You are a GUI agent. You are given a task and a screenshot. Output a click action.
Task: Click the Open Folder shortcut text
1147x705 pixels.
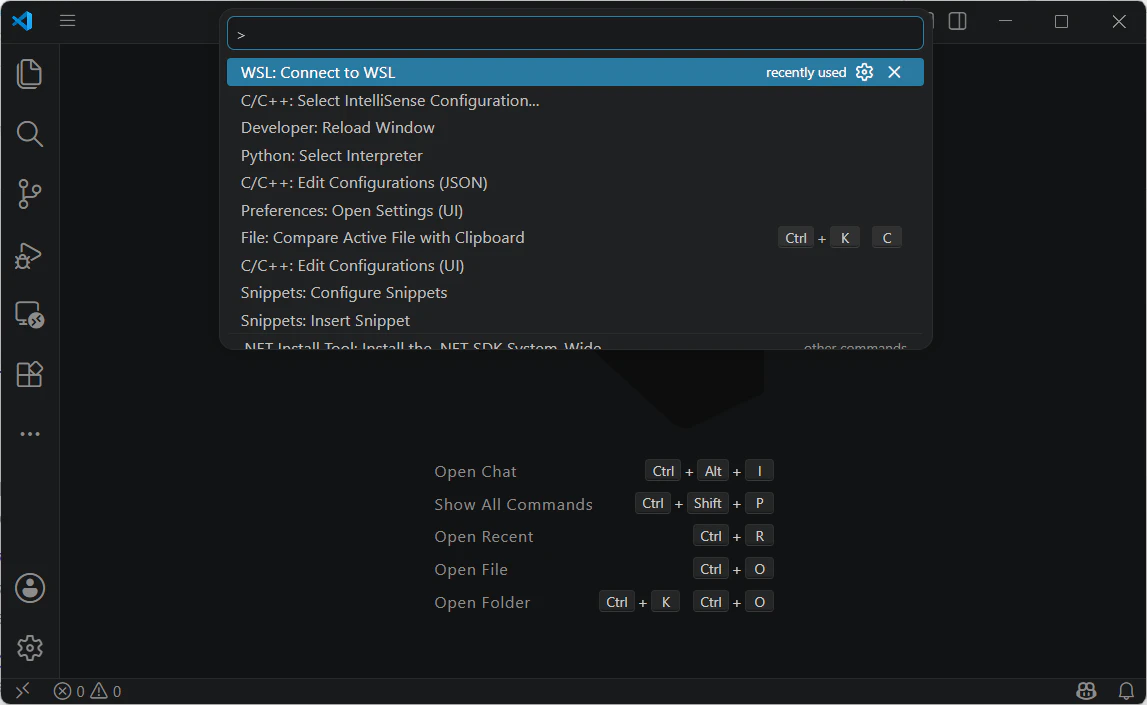click(x=482, y=603)
